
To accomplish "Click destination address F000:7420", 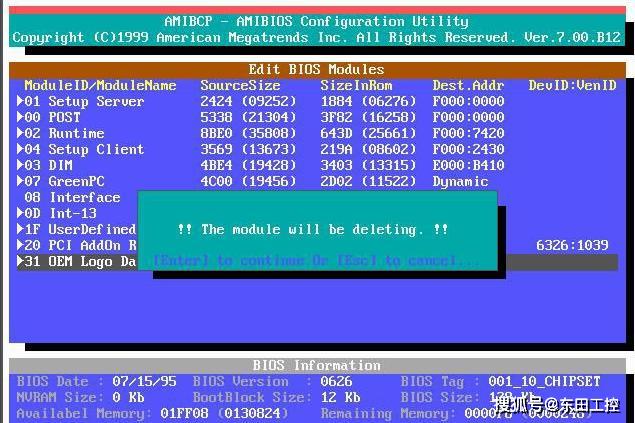I will pos(469,133).
